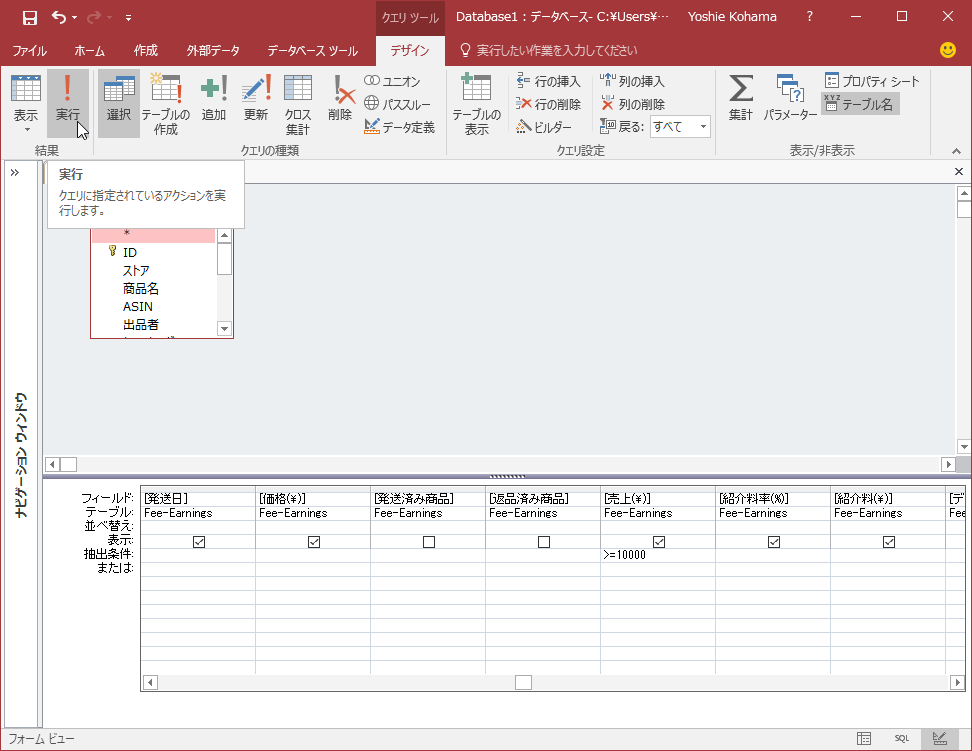972x751 pixels.
Task: Select the 商品名 field in table list
Action: coord(141,288)
